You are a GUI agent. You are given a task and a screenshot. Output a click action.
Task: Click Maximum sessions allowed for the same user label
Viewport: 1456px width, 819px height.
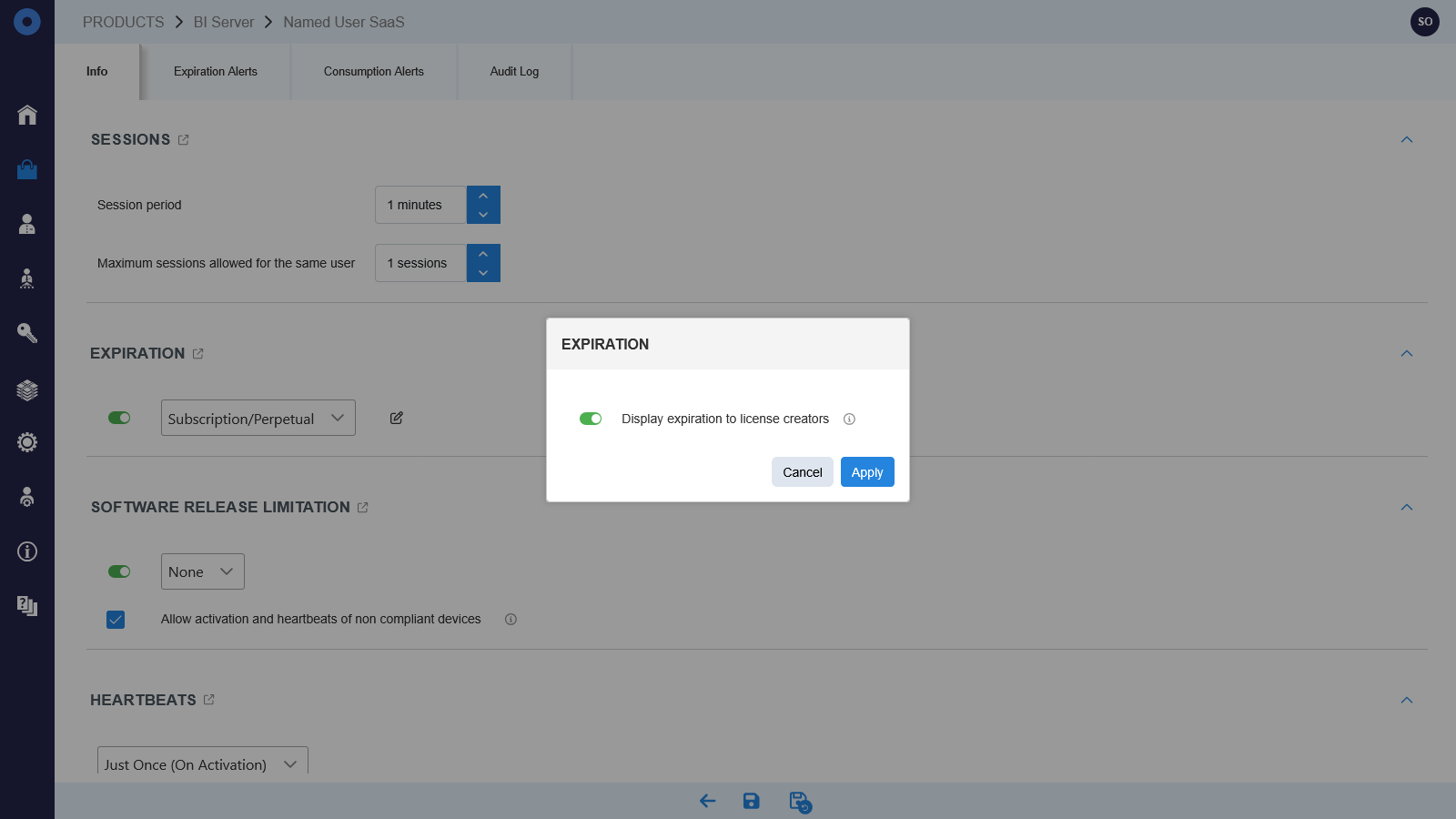(x=227, y=263)
